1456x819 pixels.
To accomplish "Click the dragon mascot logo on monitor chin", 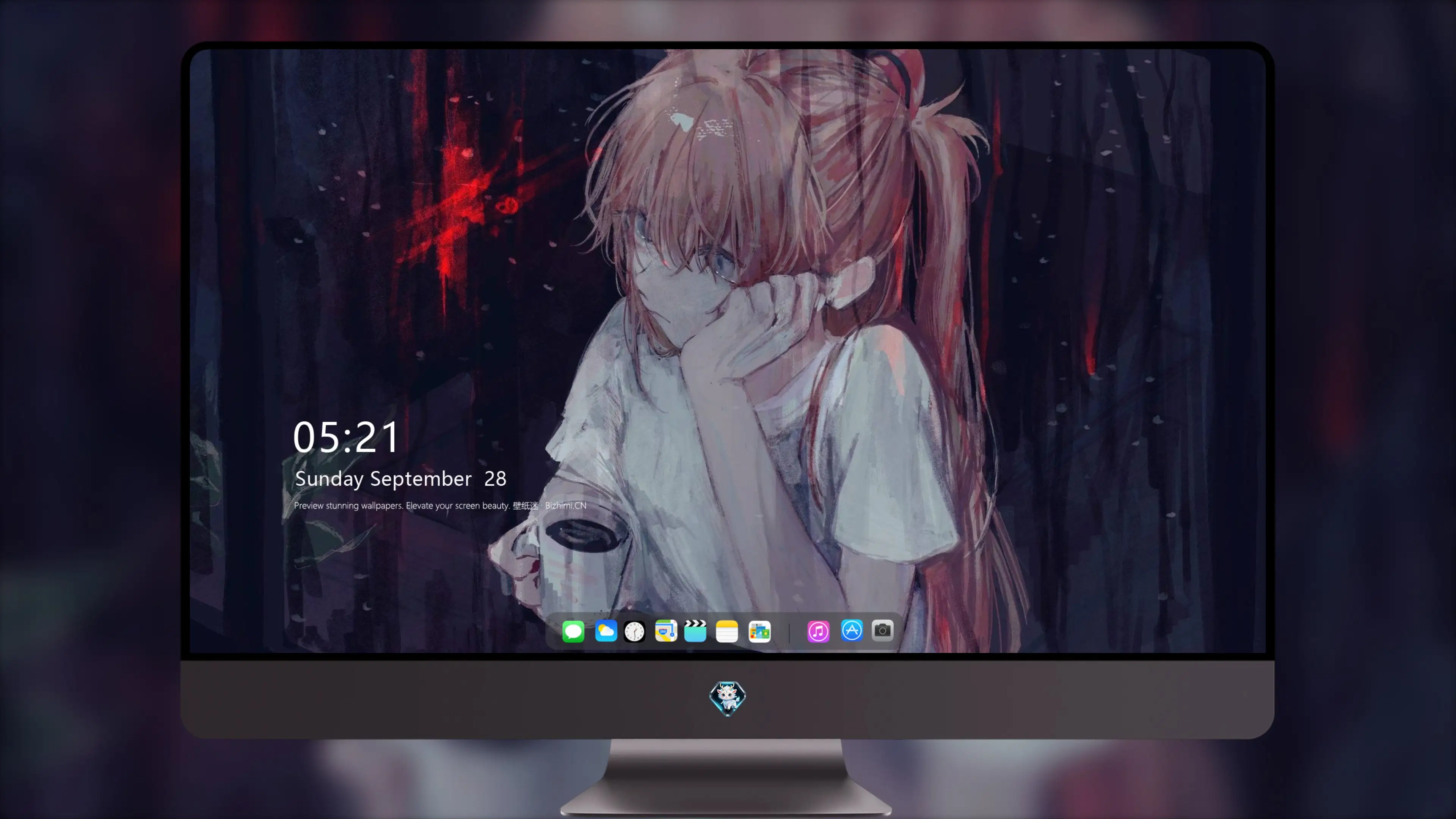I will point(728,698).
